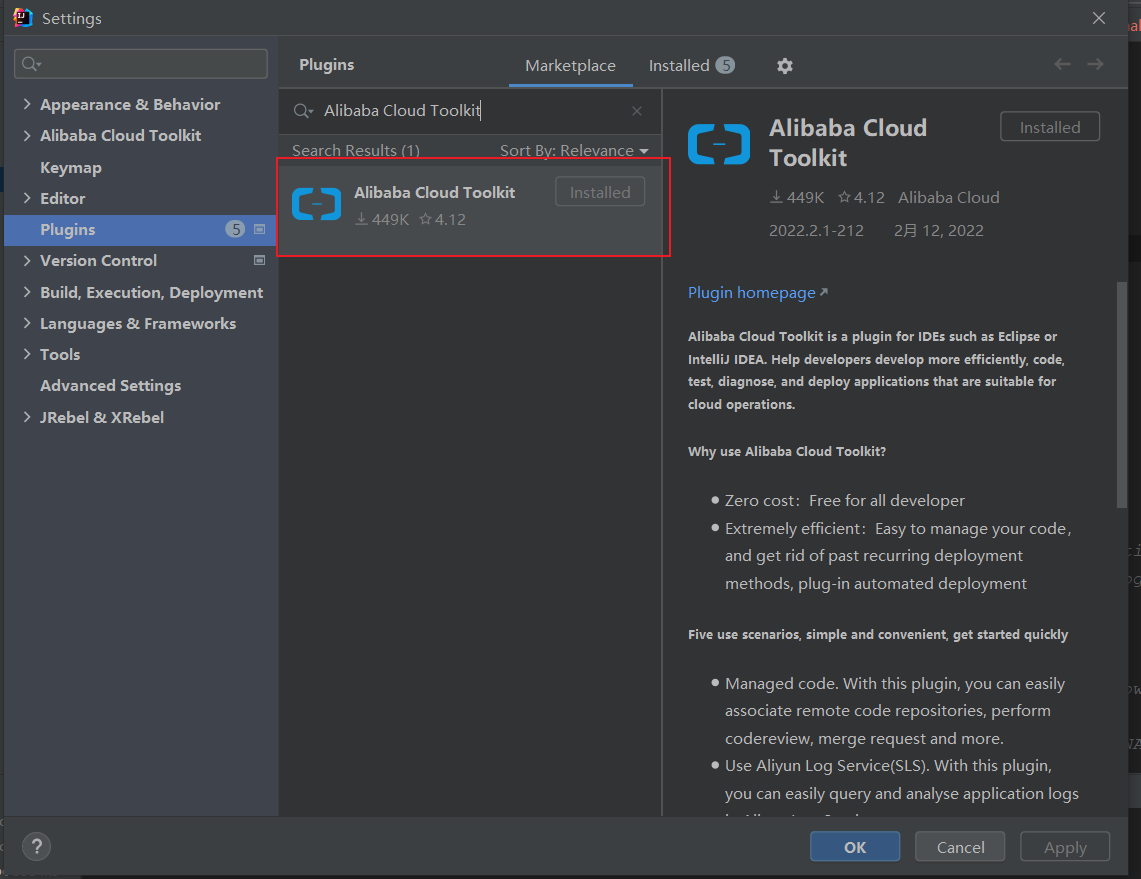
Task: Switch to the Marketplace tab
Action: 570,65
